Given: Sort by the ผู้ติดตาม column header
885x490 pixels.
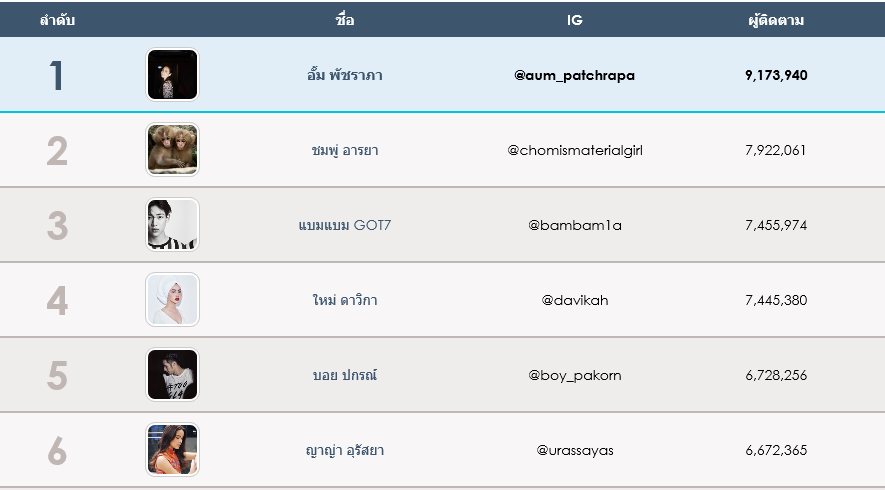Looking at the screenshot, I should pos(776,20).
